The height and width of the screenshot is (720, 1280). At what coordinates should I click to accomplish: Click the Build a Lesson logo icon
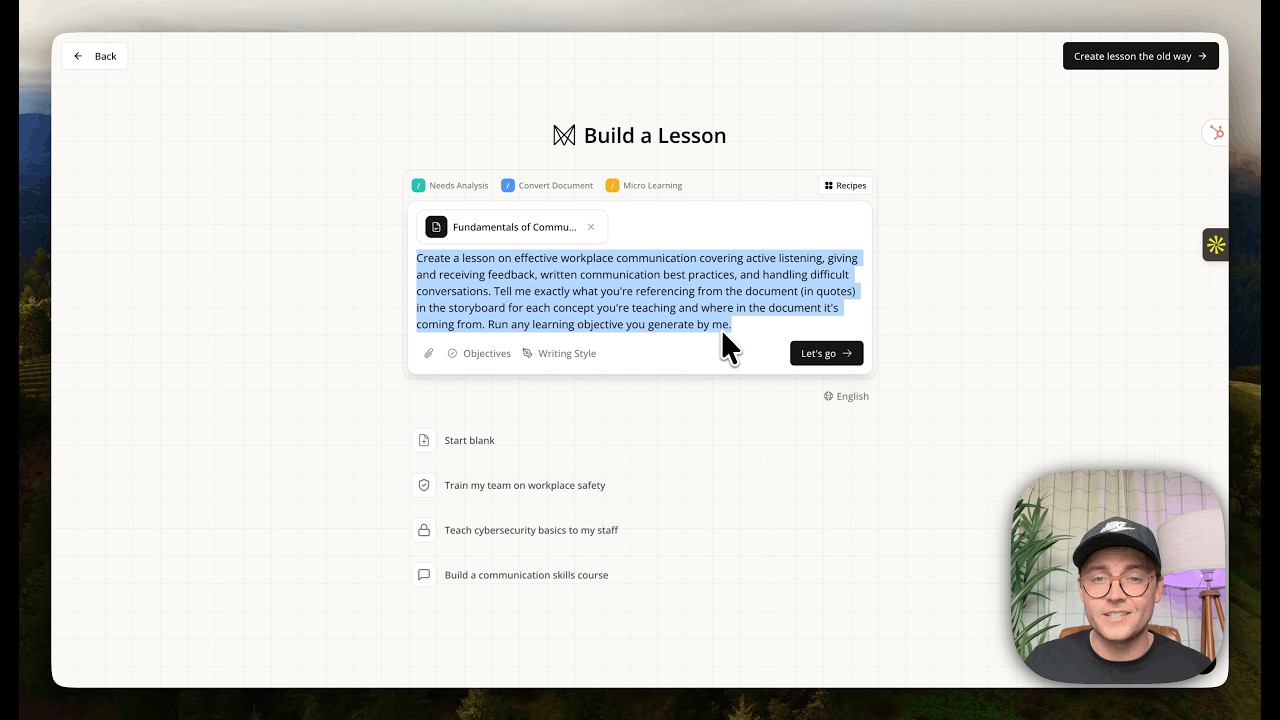click(564, 136)
